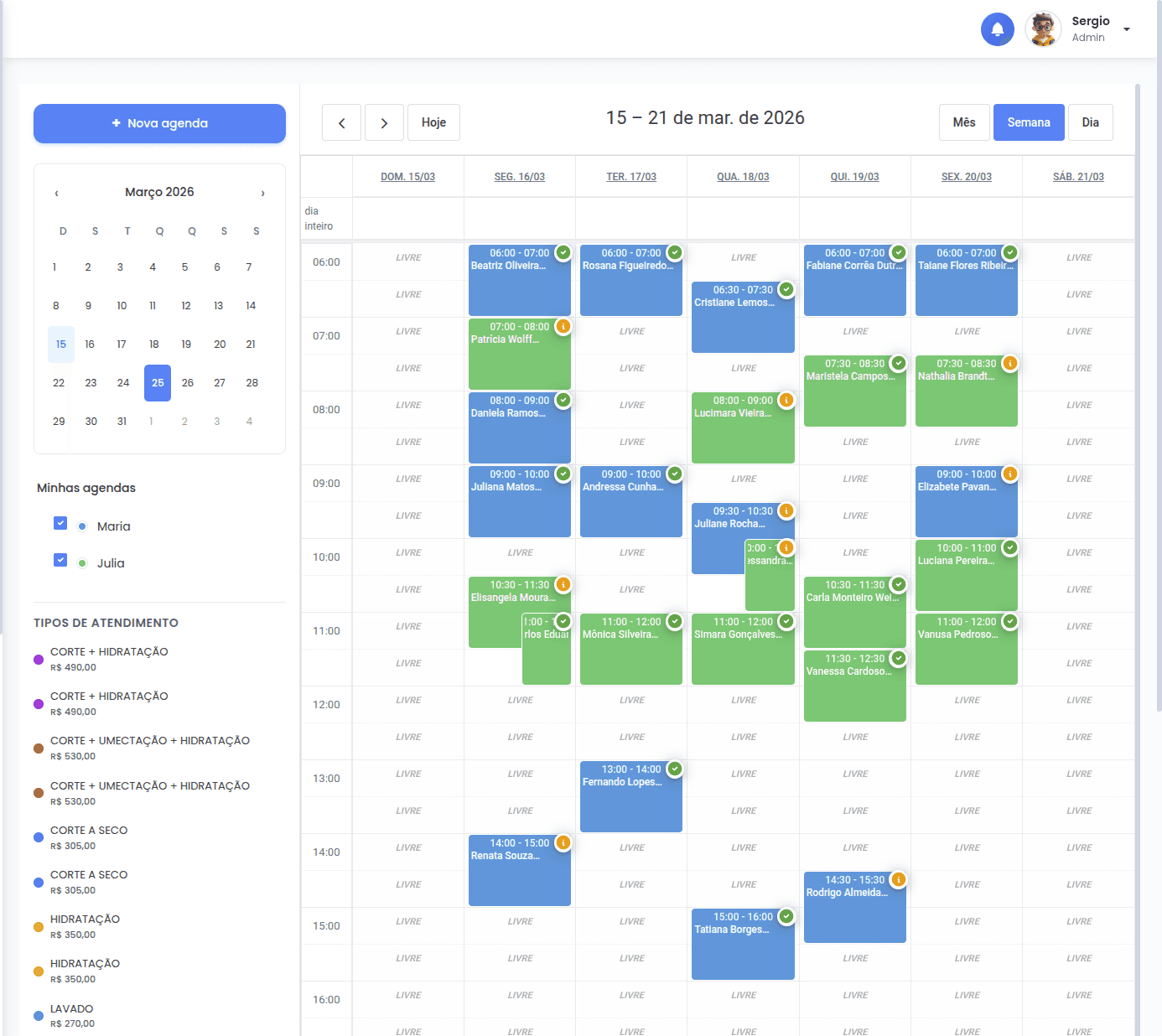
Task: Open the SEG. 16/03 day header
Action: 520,177
